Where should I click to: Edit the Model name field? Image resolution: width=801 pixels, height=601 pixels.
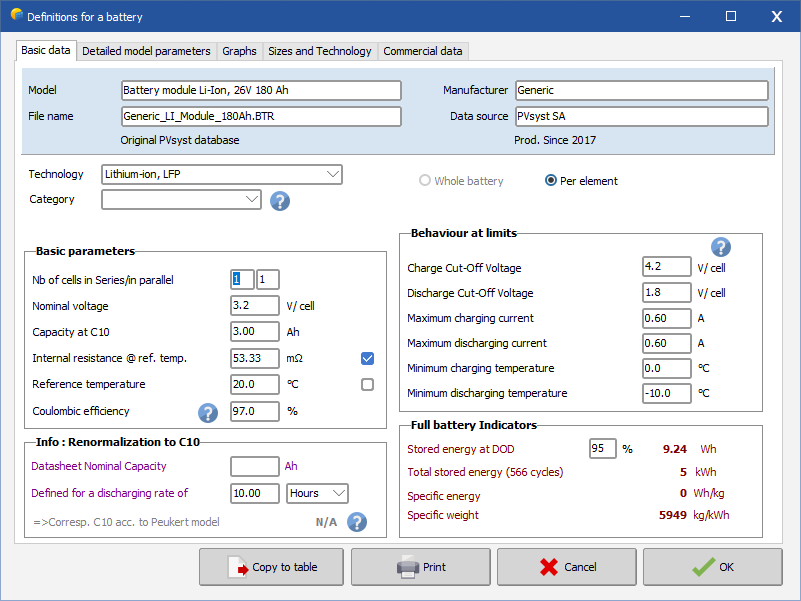[261, 90]
